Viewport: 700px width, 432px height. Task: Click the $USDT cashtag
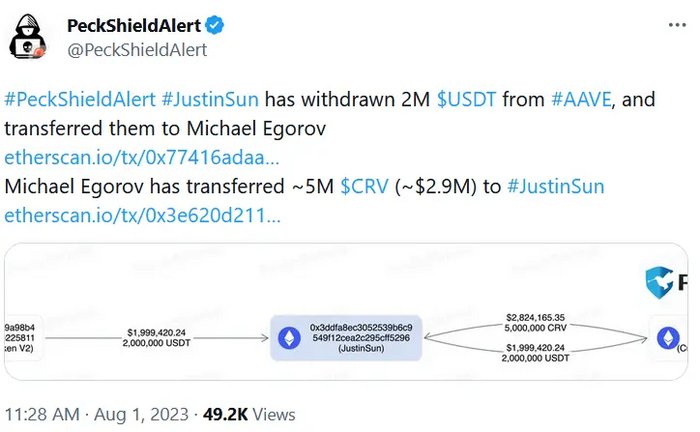click(470, 101)
